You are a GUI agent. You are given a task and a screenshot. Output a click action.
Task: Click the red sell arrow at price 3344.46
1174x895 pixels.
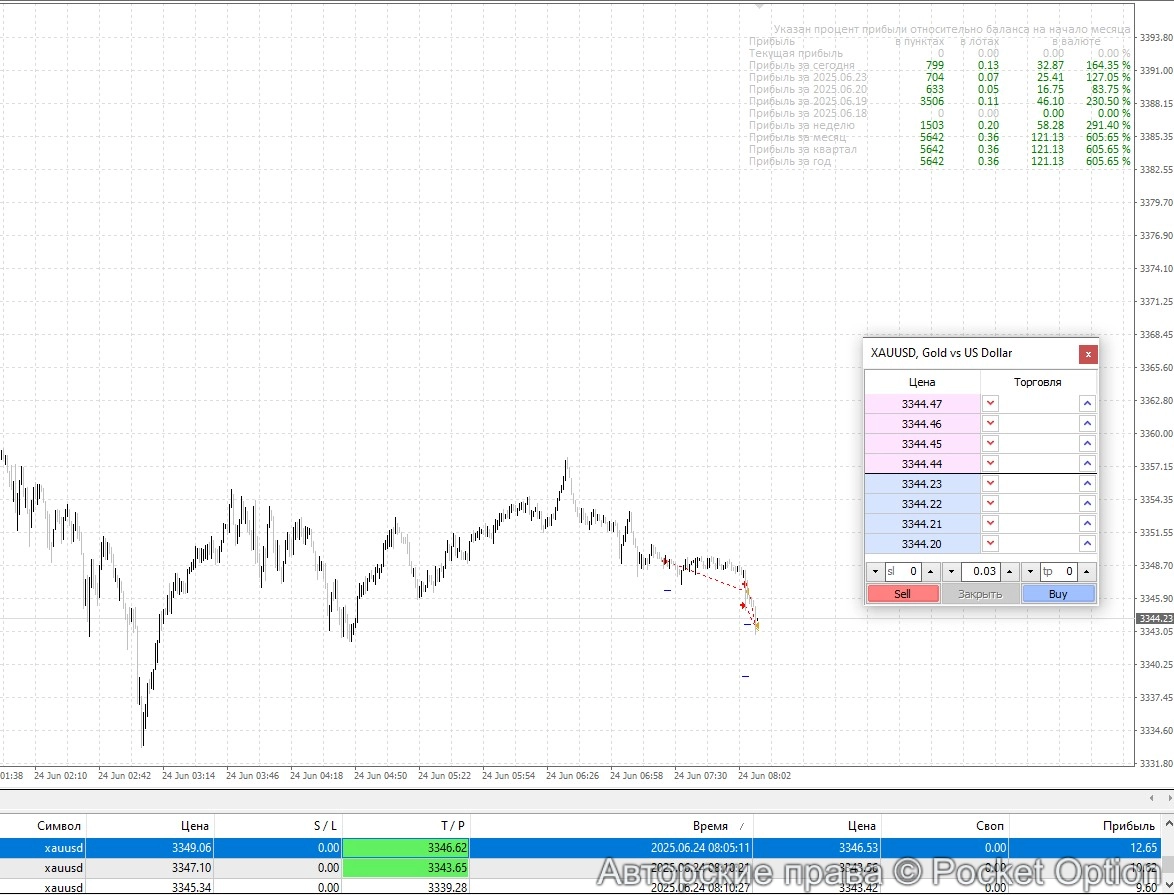990,423
